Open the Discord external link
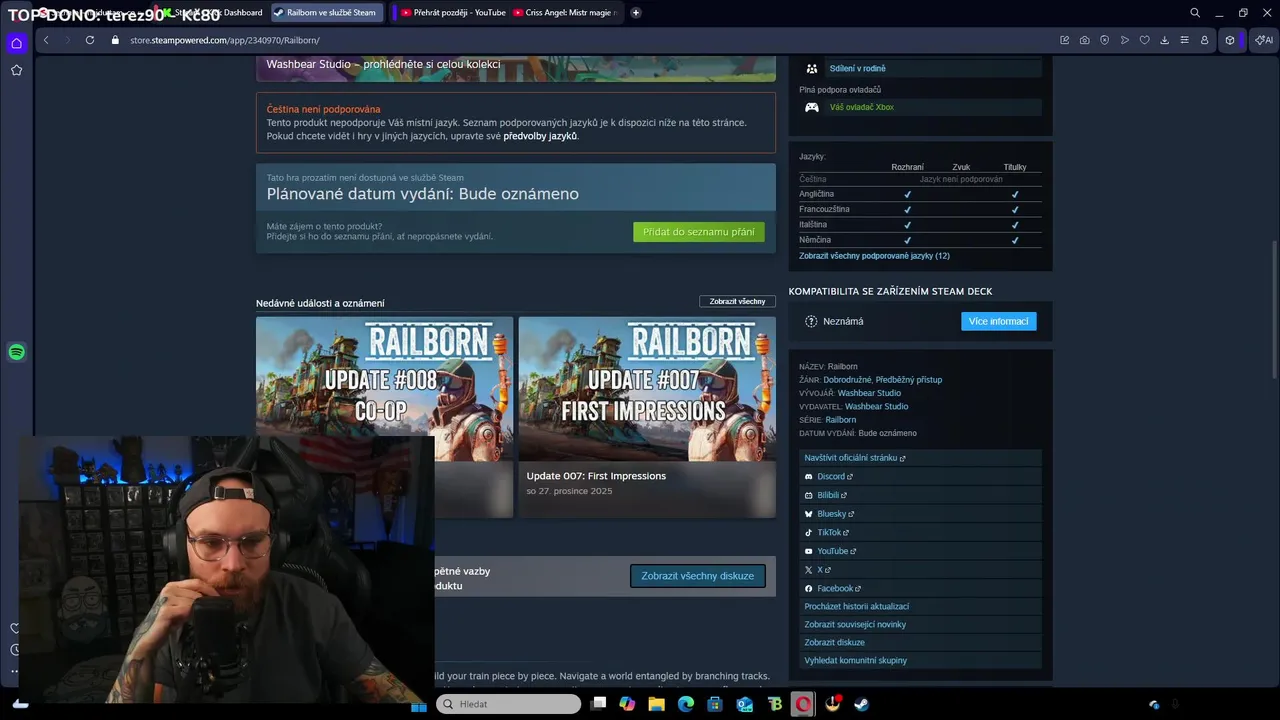1280x720 pixels. pos(920,476)
